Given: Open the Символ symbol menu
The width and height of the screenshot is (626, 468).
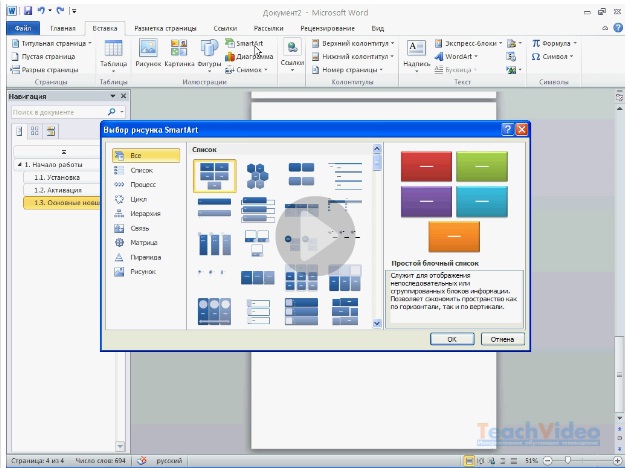Looking at the screenshot, I should pos(552,57).
